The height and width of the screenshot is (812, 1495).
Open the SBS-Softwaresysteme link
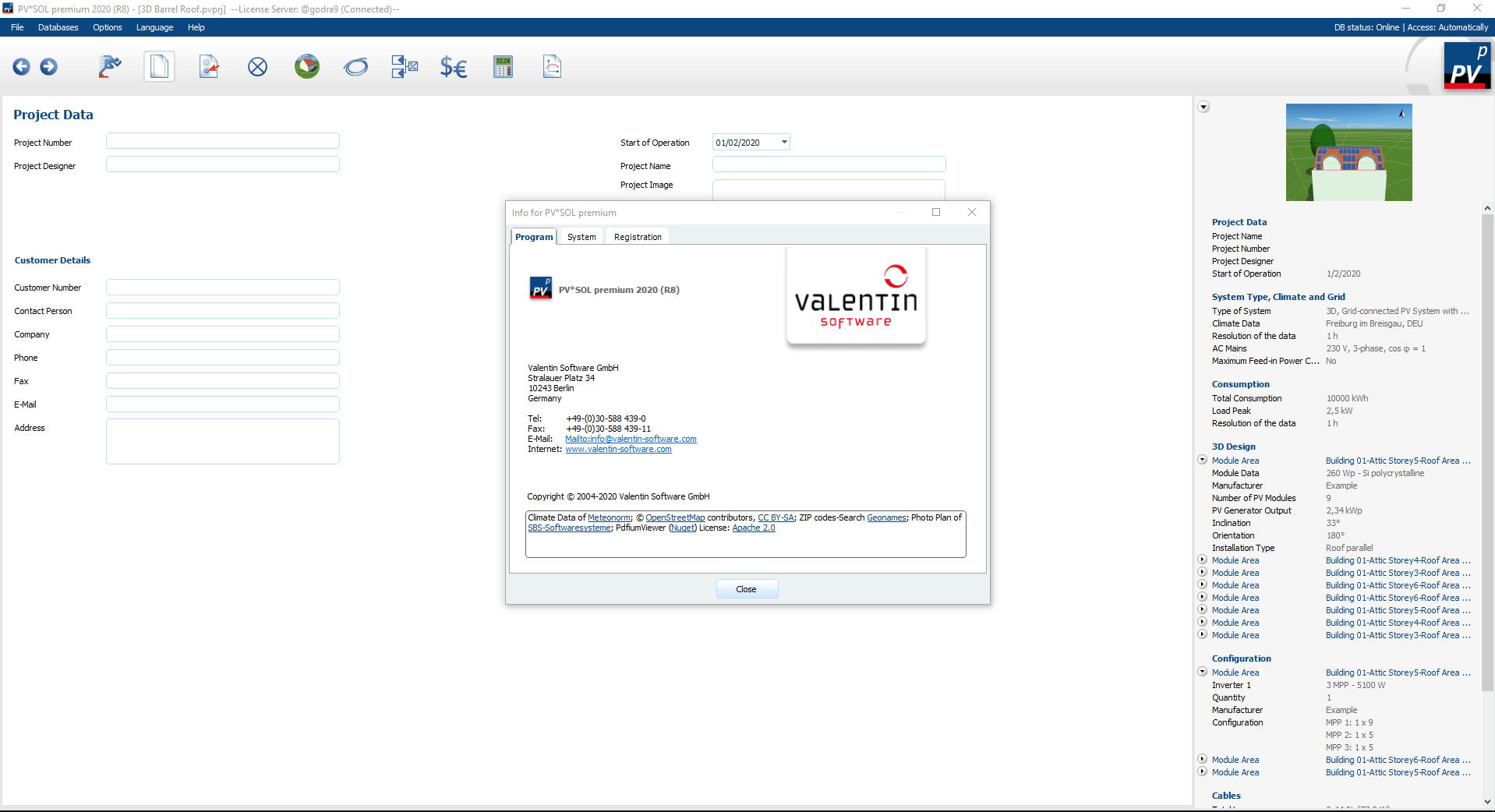(570, 528)
